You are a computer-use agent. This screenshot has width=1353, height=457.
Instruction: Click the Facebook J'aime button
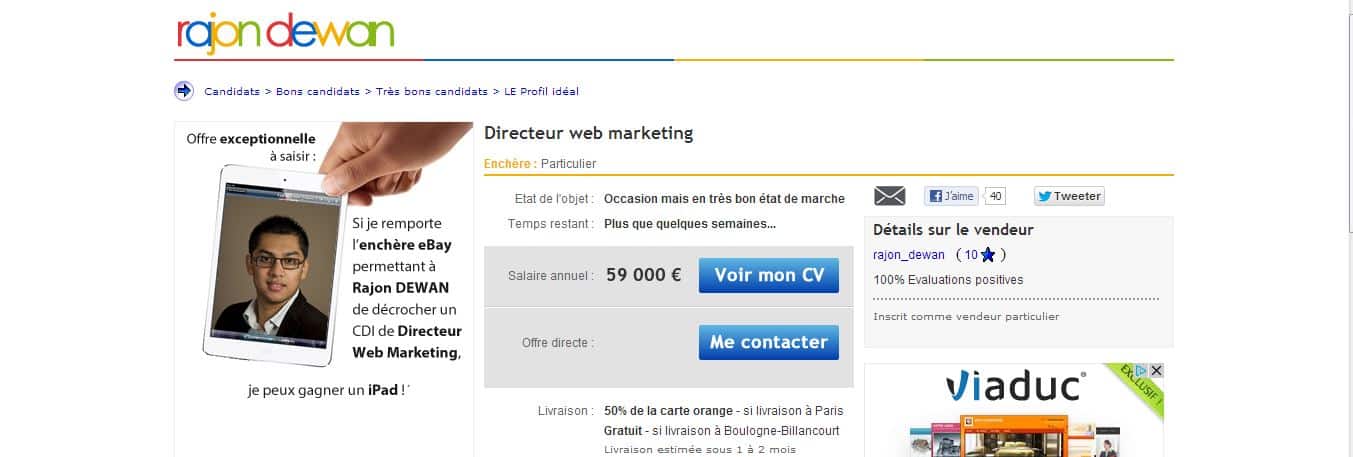click(951, 196)
